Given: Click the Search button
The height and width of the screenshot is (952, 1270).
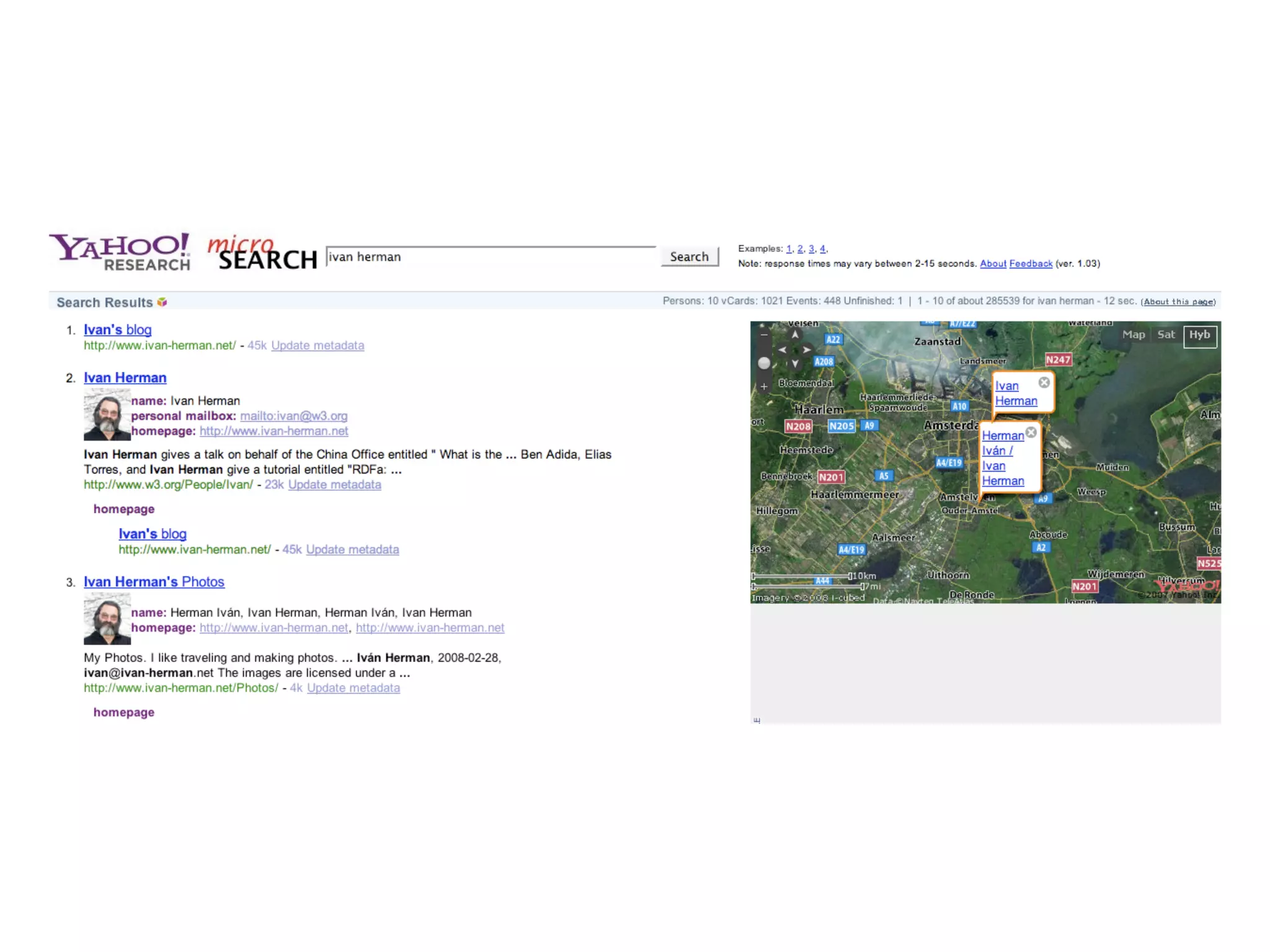Looking at the screenshot, I should tap(690, 257).
